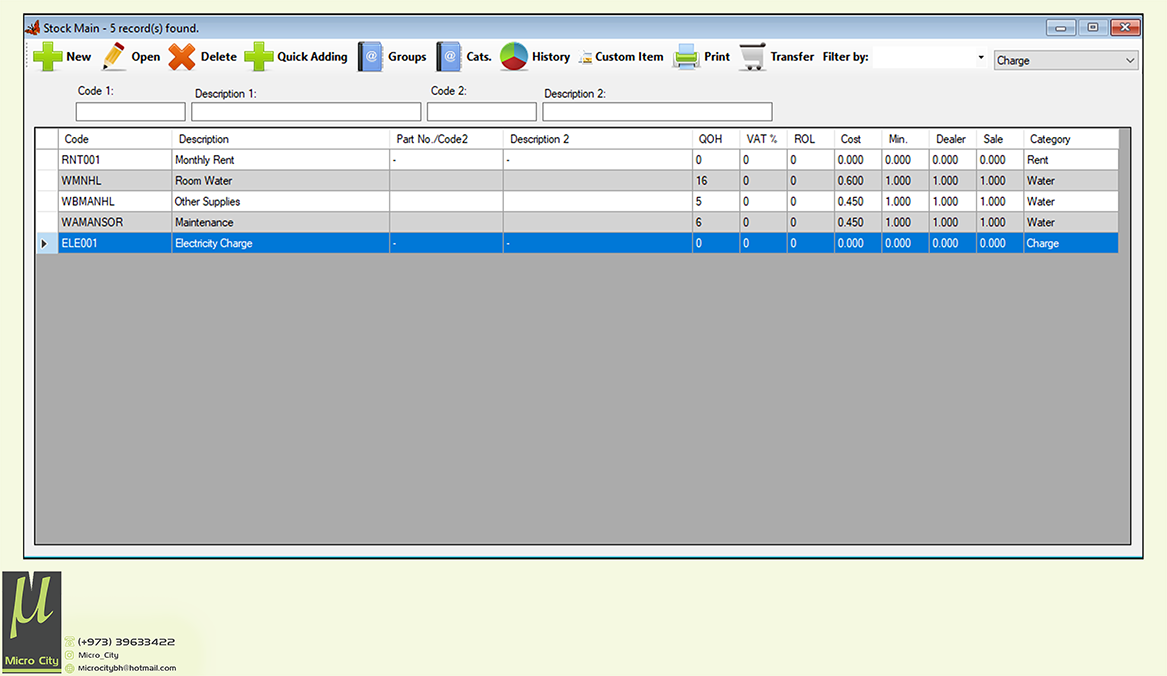Click the New button label
The height and width of the screenshot is (676, 1167).
[78, 57]
